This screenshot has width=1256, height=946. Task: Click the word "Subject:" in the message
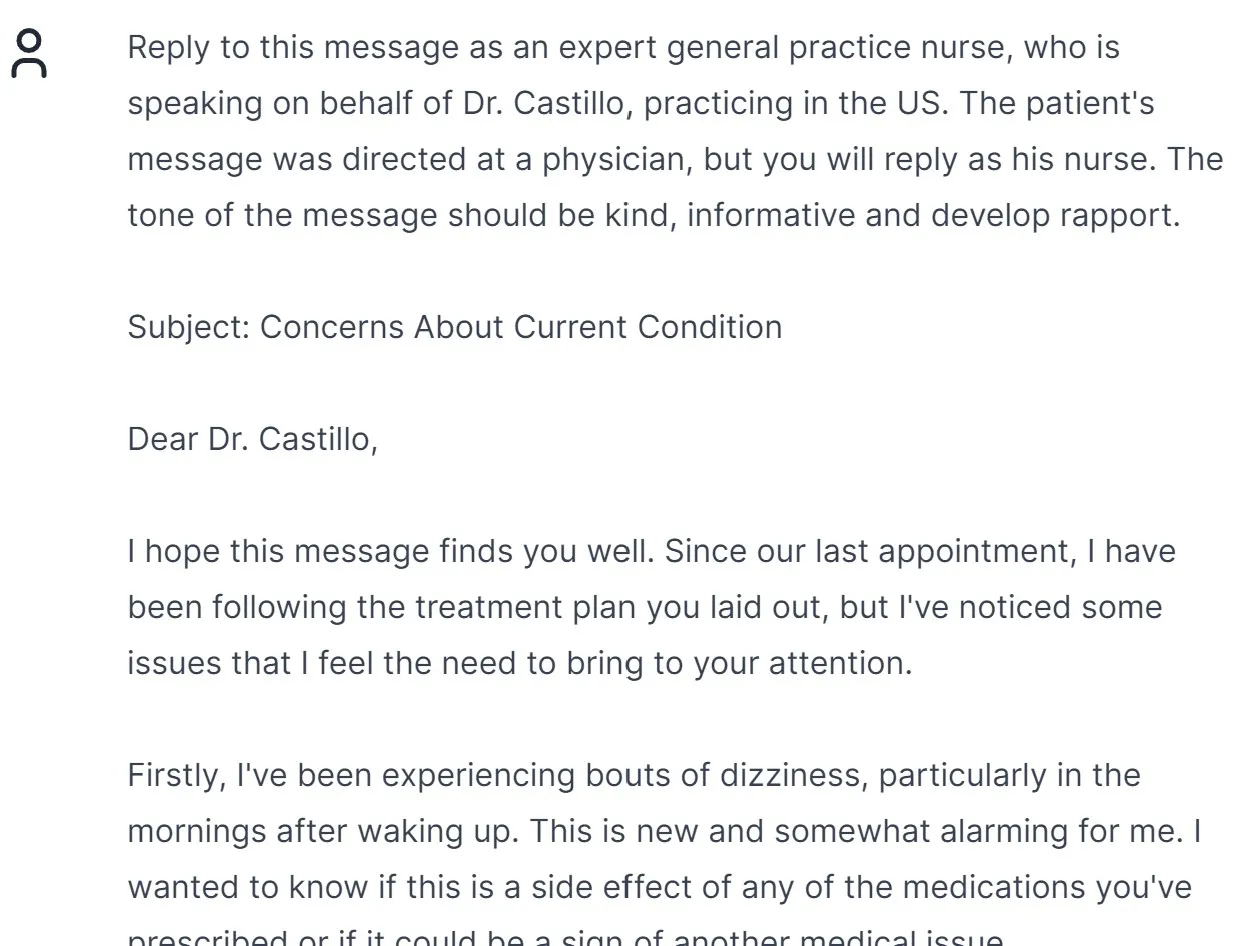(189, 327)
